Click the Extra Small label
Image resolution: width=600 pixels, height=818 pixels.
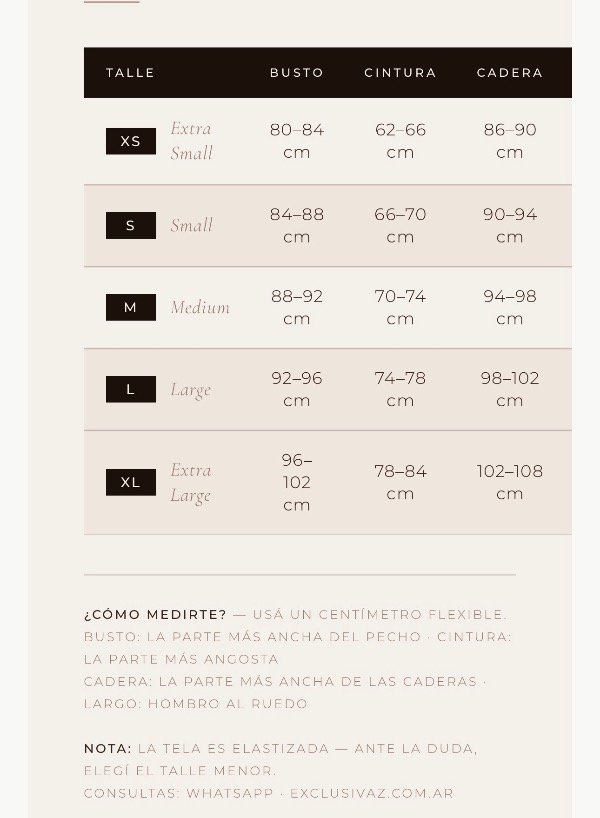(191, 140)
